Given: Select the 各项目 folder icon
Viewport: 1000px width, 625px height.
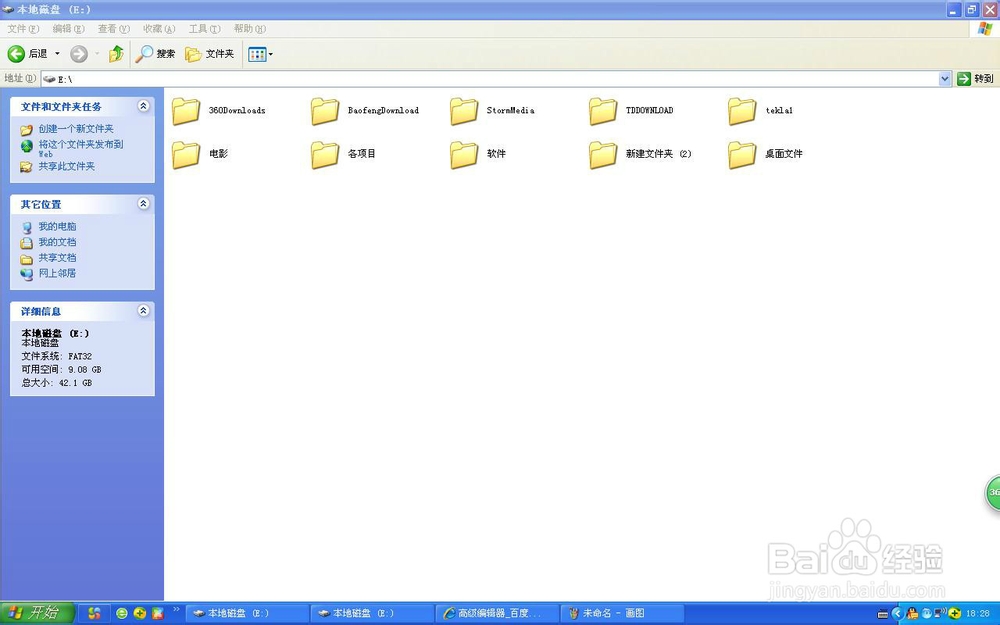Looking at the screenshot, I should (325, 154).
